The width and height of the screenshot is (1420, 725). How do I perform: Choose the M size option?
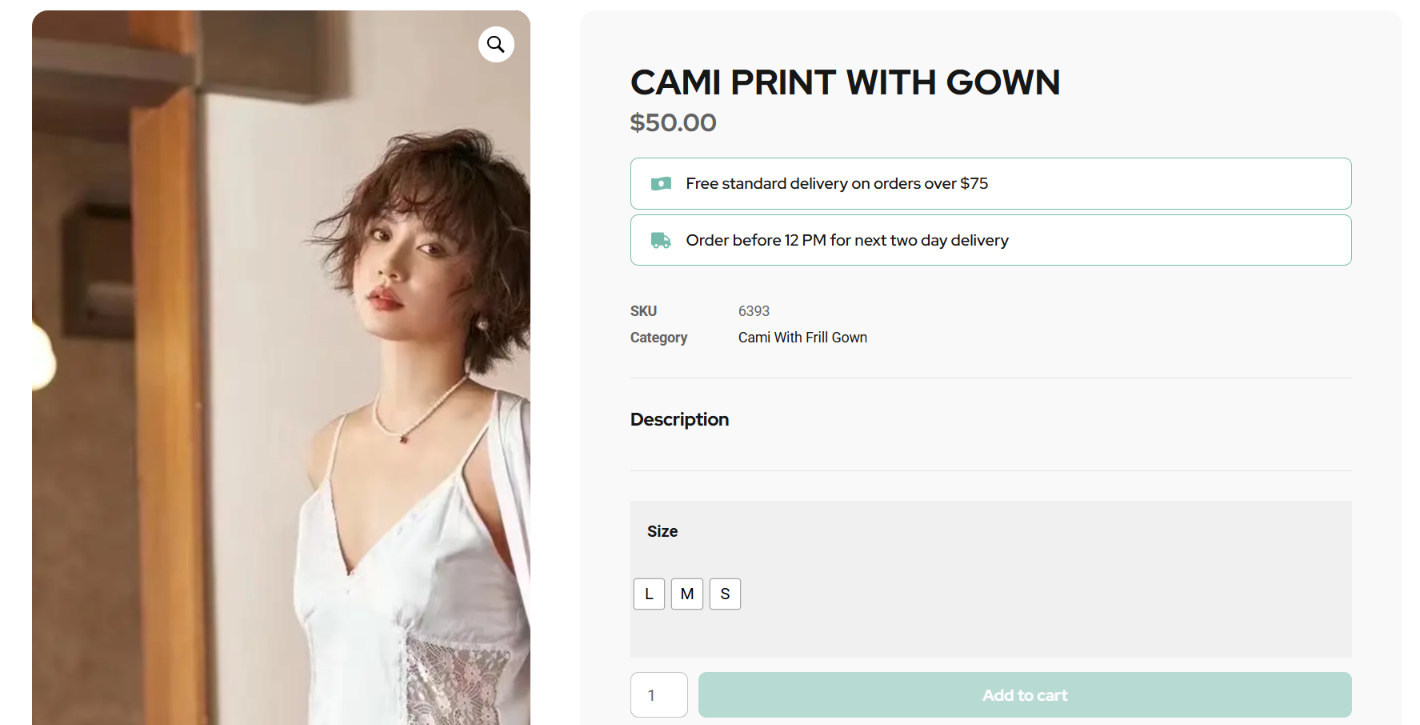click(x=687, y=594)
